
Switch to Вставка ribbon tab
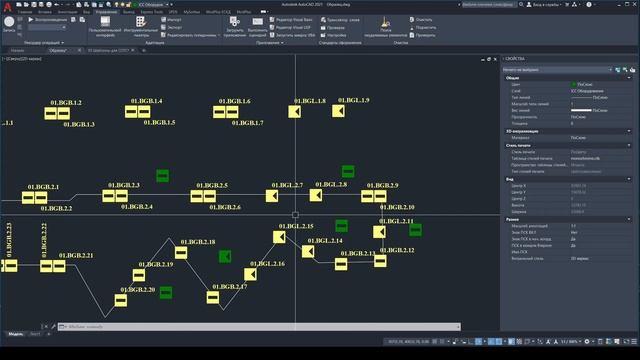click(45, 12)
